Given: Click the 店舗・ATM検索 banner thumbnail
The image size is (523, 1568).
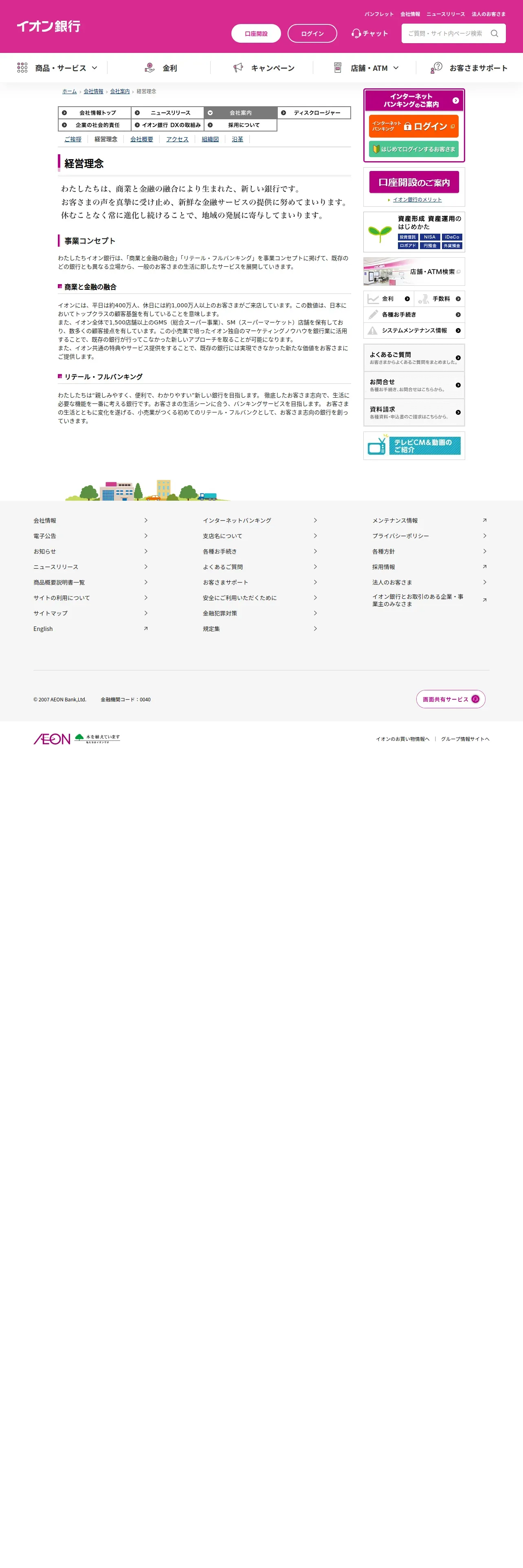Looking at the screenshot, I should click(414, 272).
